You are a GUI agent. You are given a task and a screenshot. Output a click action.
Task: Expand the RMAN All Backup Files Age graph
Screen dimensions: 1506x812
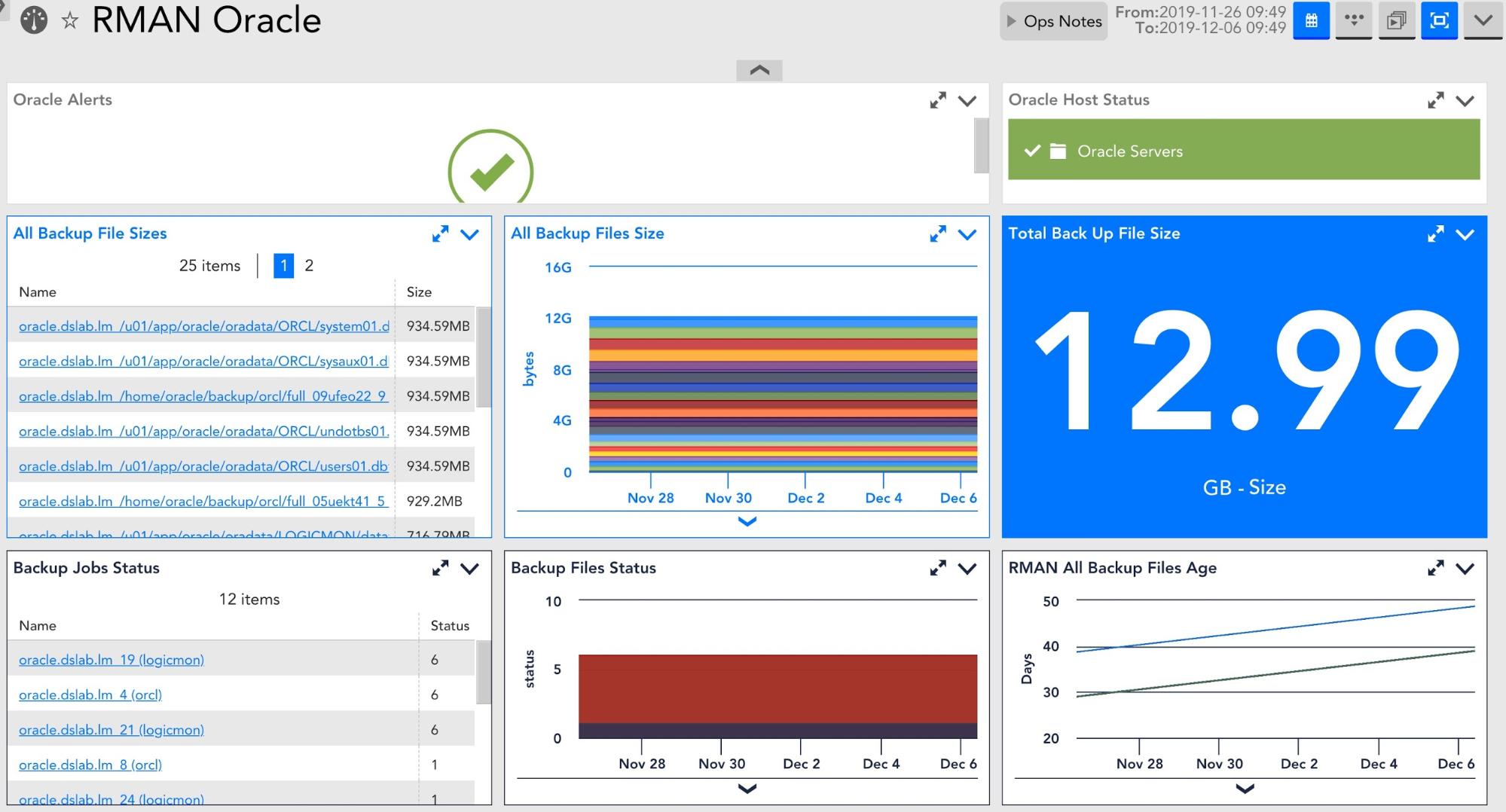coord(1436,569)
